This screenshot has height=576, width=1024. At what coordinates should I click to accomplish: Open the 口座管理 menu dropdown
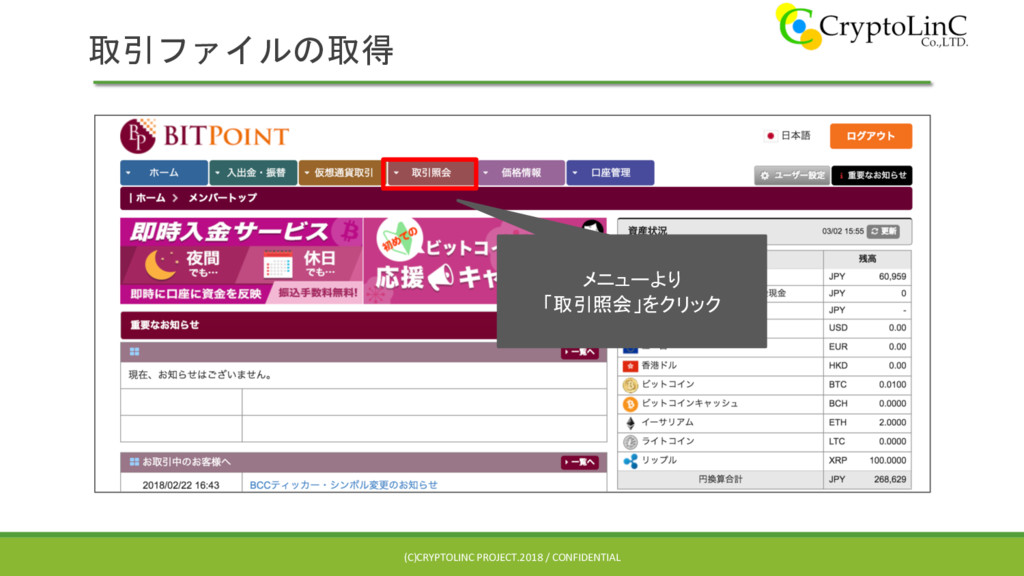(x=610, y=173)
